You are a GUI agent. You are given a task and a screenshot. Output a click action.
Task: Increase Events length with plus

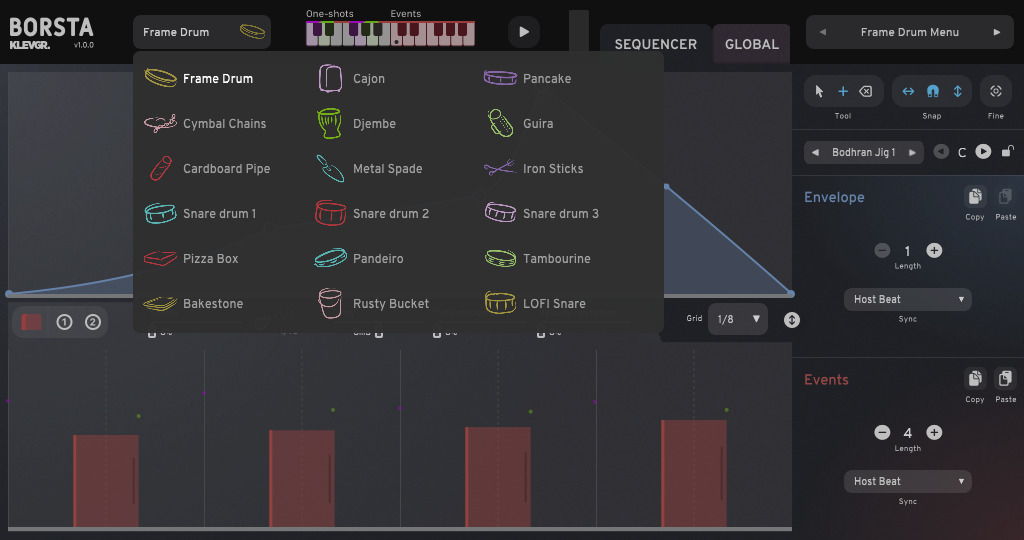point(934,432)
